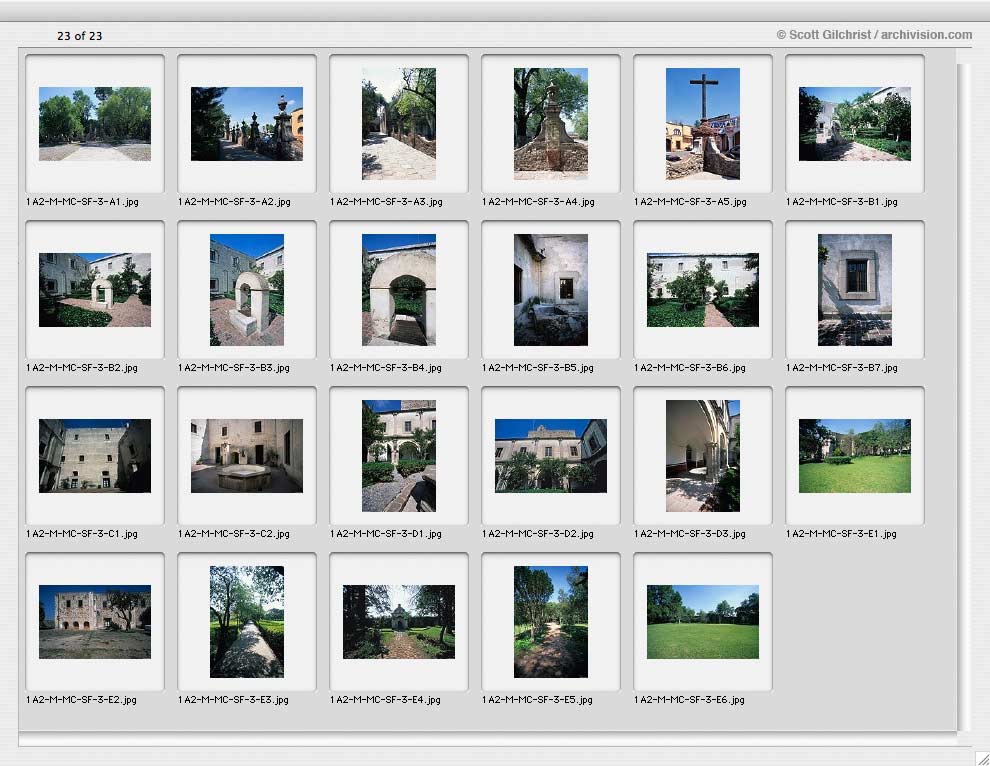Select thumbnail 1A2-M-MC-SF-3-D1.jpg cloister garden
The image size is (990, 766).
(x=398, y=456)
